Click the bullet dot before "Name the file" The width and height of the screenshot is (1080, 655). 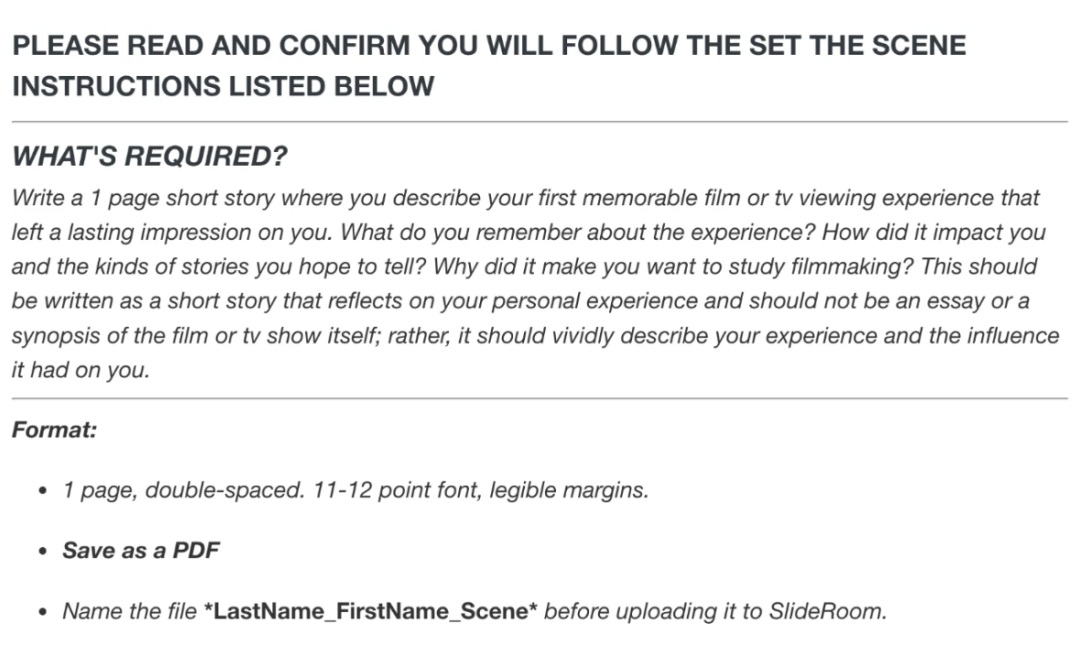pos(43,612)
